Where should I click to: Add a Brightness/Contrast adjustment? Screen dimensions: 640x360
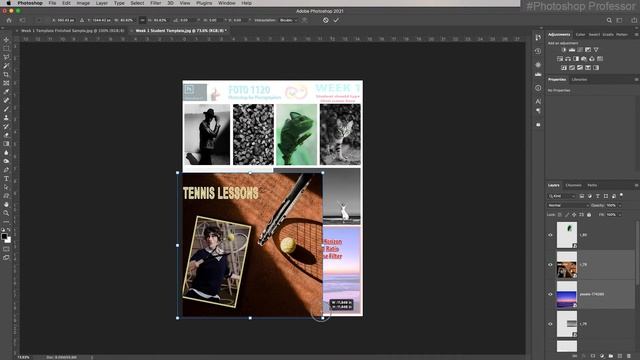coord(564,50)
